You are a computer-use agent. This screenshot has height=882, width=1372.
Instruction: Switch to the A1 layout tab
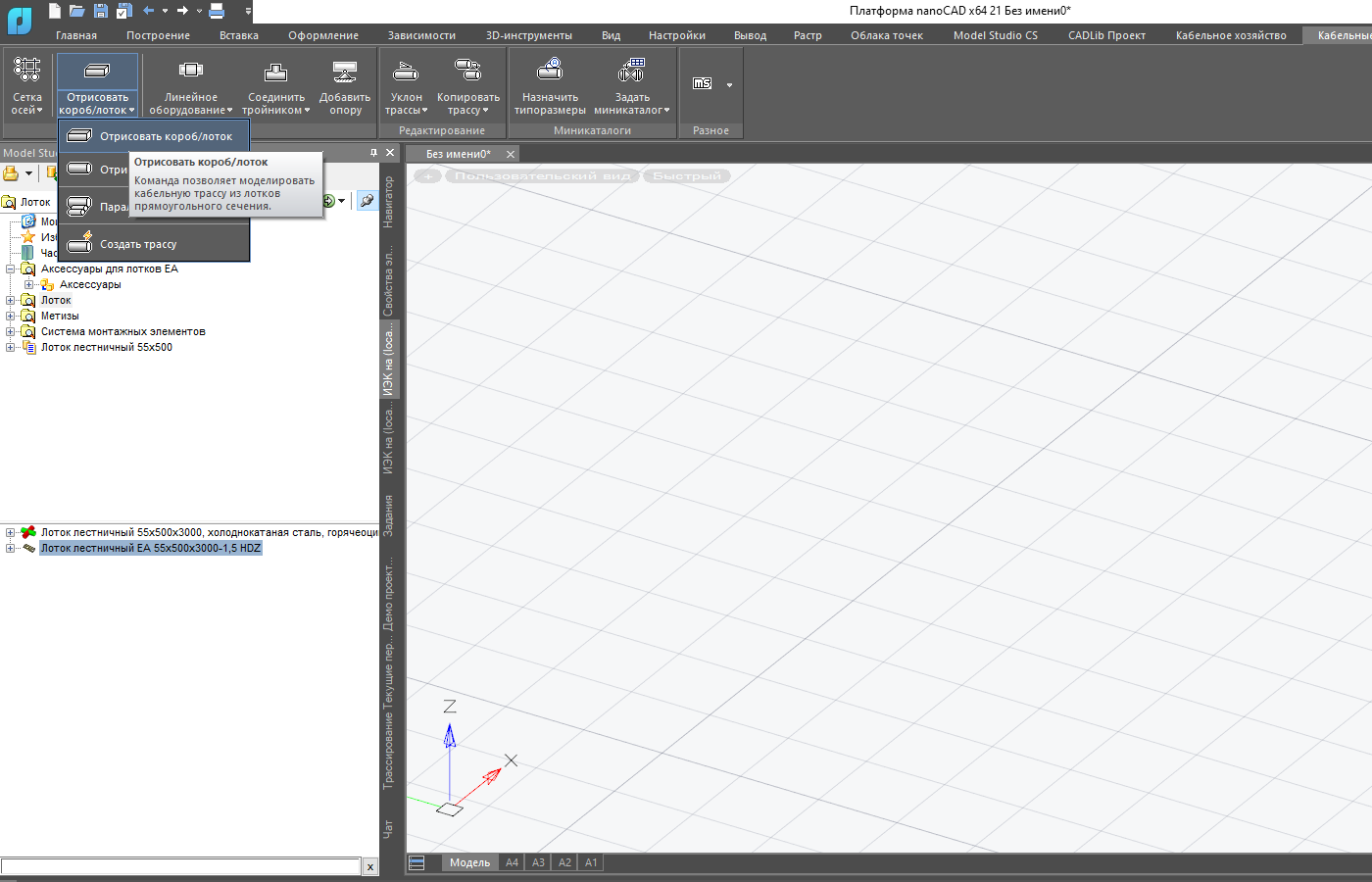[591, 862]
